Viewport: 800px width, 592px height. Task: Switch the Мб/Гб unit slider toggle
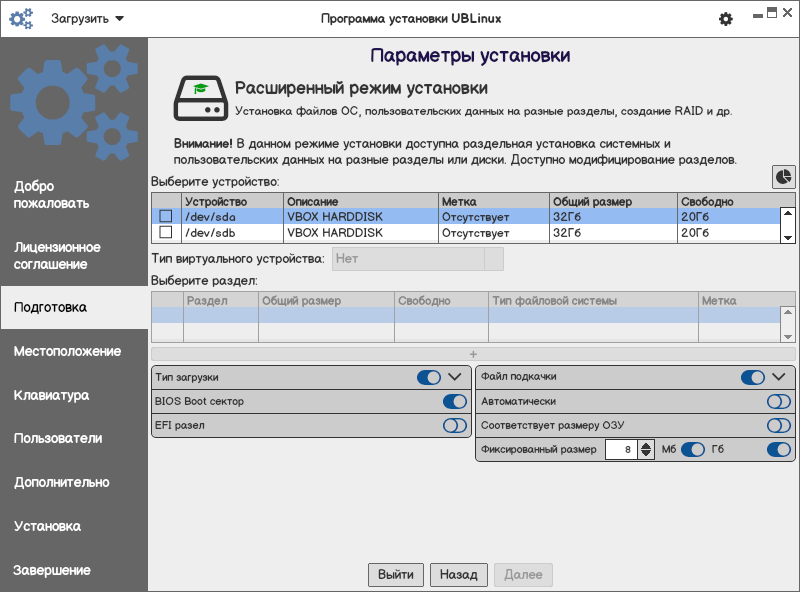pos(693,450)
